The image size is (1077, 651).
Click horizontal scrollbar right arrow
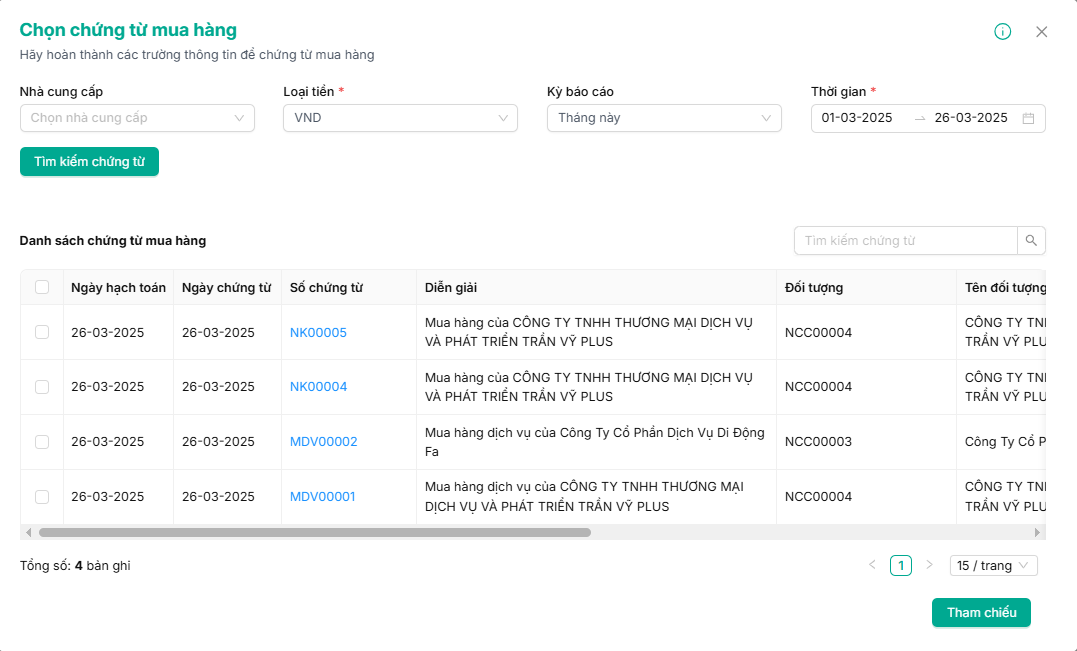(1037, 533)
